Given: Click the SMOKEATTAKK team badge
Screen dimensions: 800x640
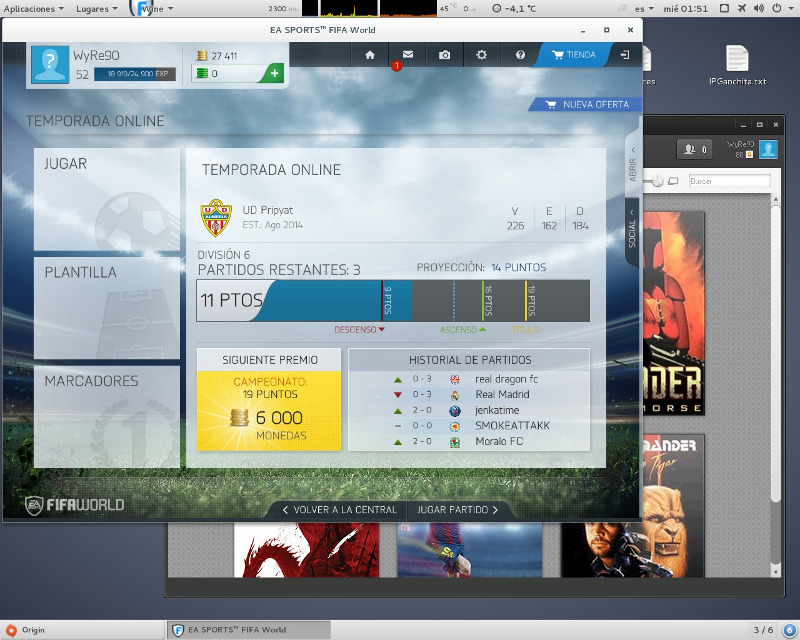Looking at the screenshot, I should (x=455, y=426).
